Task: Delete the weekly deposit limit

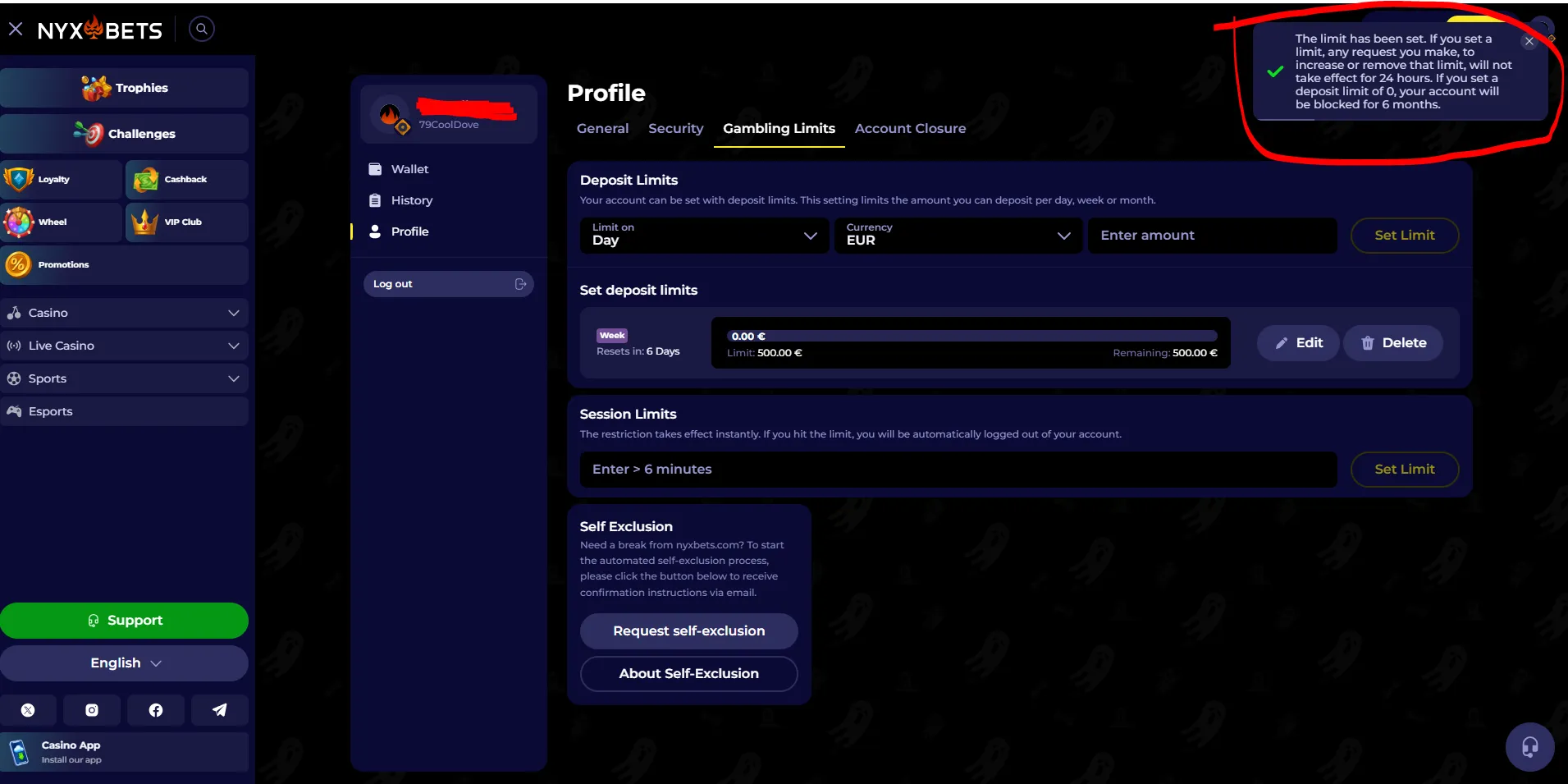Action: tap(1393, 343)
